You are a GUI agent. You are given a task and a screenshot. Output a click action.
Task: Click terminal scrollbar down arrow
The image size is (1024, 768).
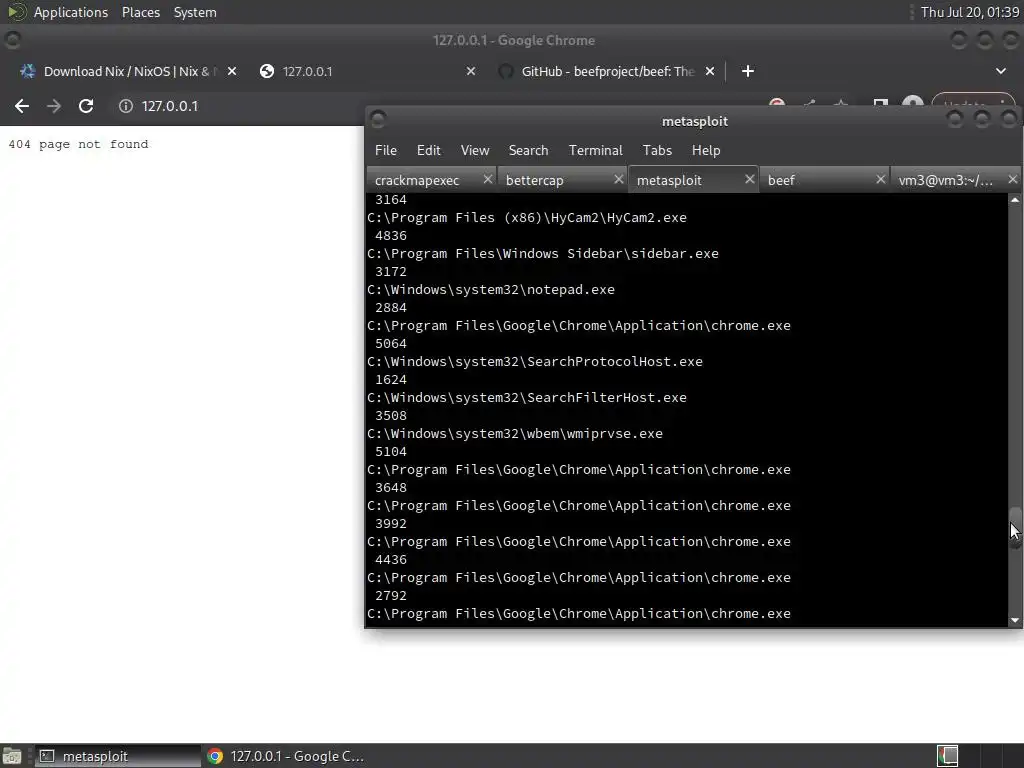1015,620
